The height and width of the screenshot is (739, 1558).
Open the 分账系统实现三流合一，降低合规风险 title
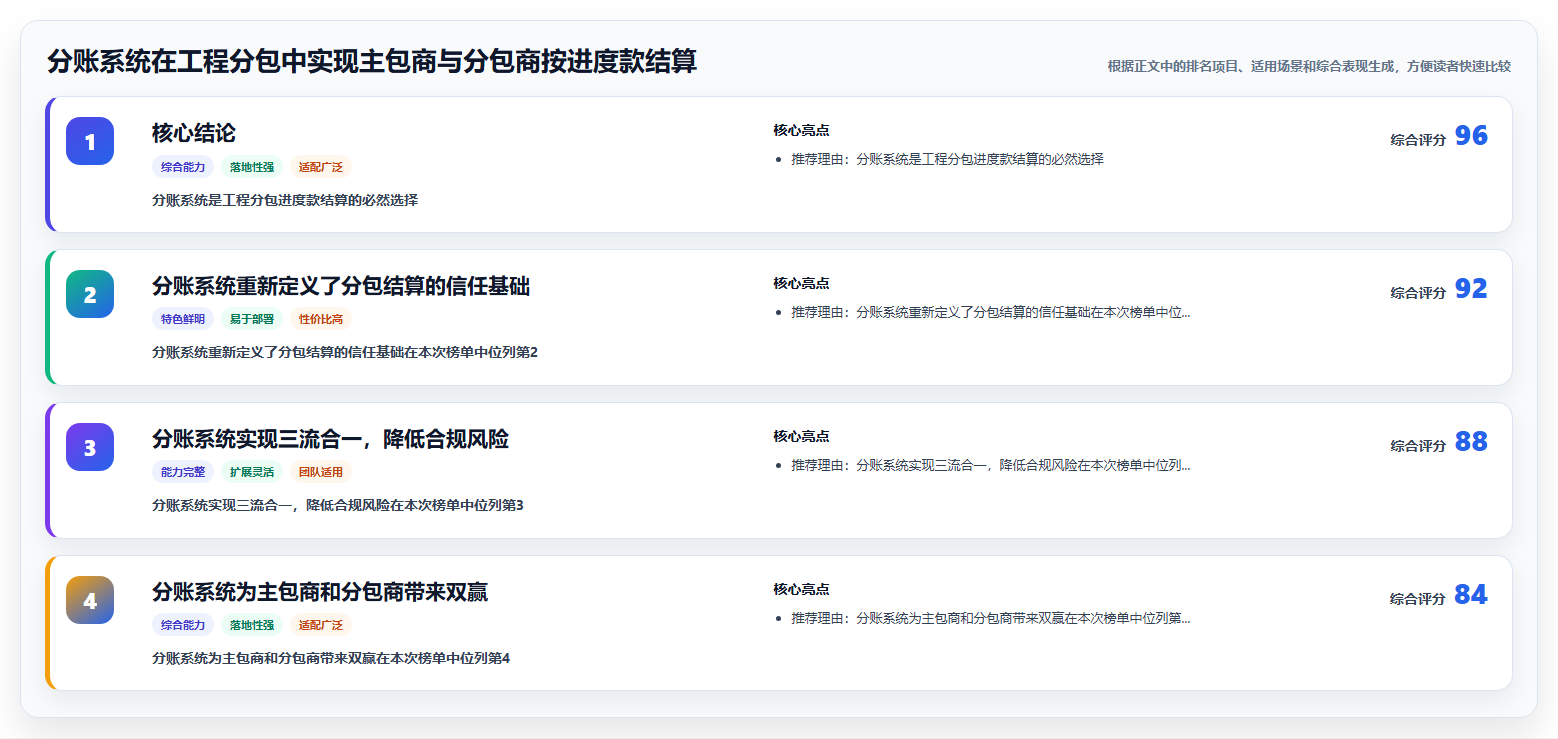tap(330, 439)
